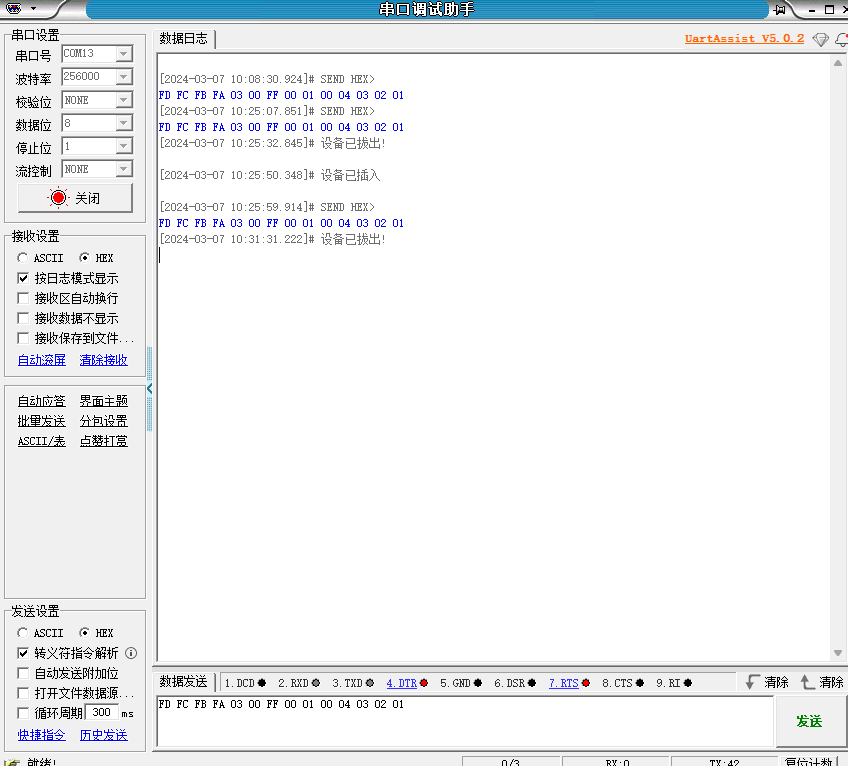Uncheck 按日志模式显示 checkbox
This screenshot has height=766, width=848.
(23, 278)
